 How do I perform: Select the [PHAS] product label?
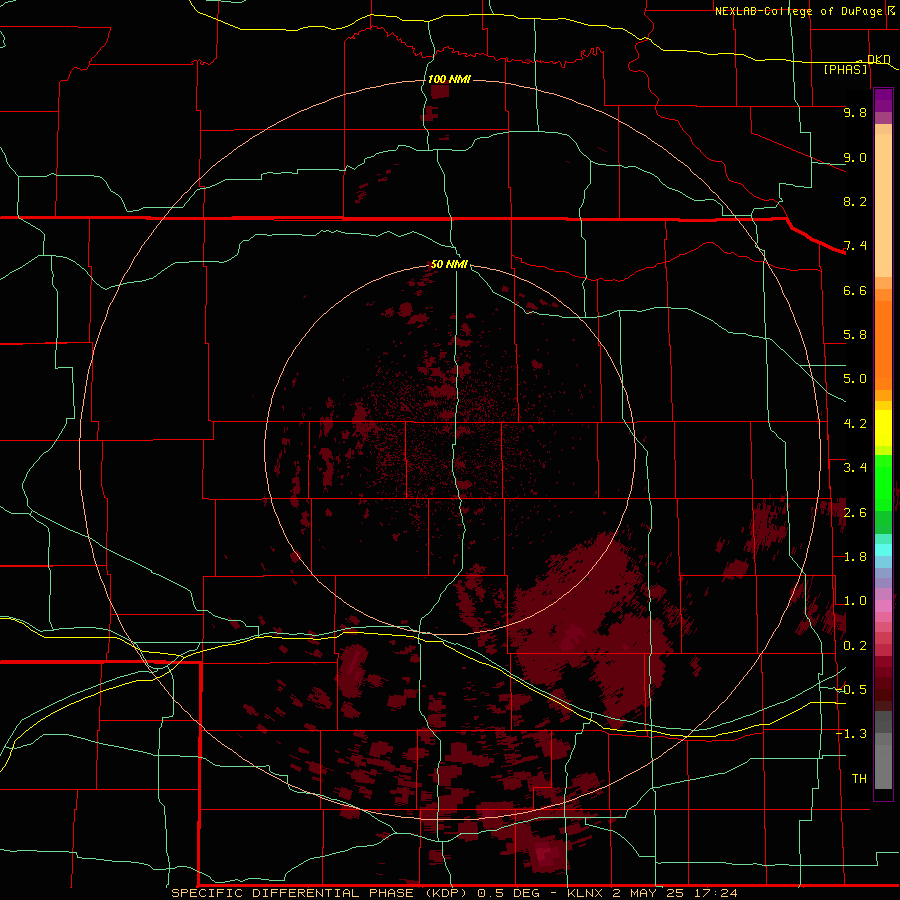[x=845, y=70]
